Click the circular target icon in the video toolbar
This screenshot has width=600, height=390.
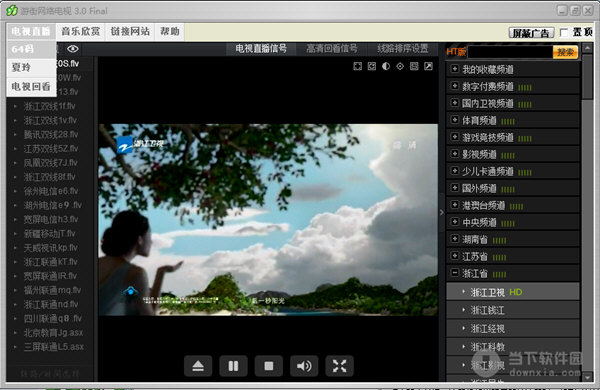(400, 66)
